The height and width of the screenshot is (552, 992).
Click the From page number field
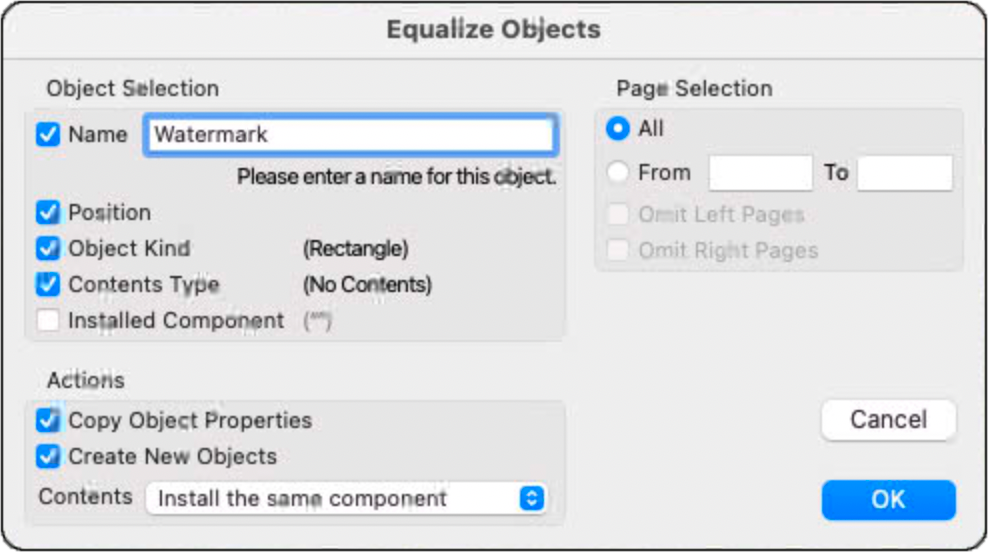click(x=760, y=173)
